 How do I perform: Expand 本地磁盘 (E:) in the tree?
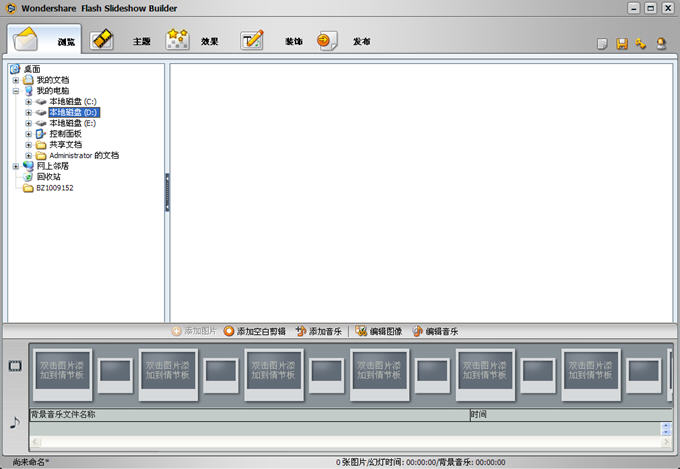[x=28, y=124]
